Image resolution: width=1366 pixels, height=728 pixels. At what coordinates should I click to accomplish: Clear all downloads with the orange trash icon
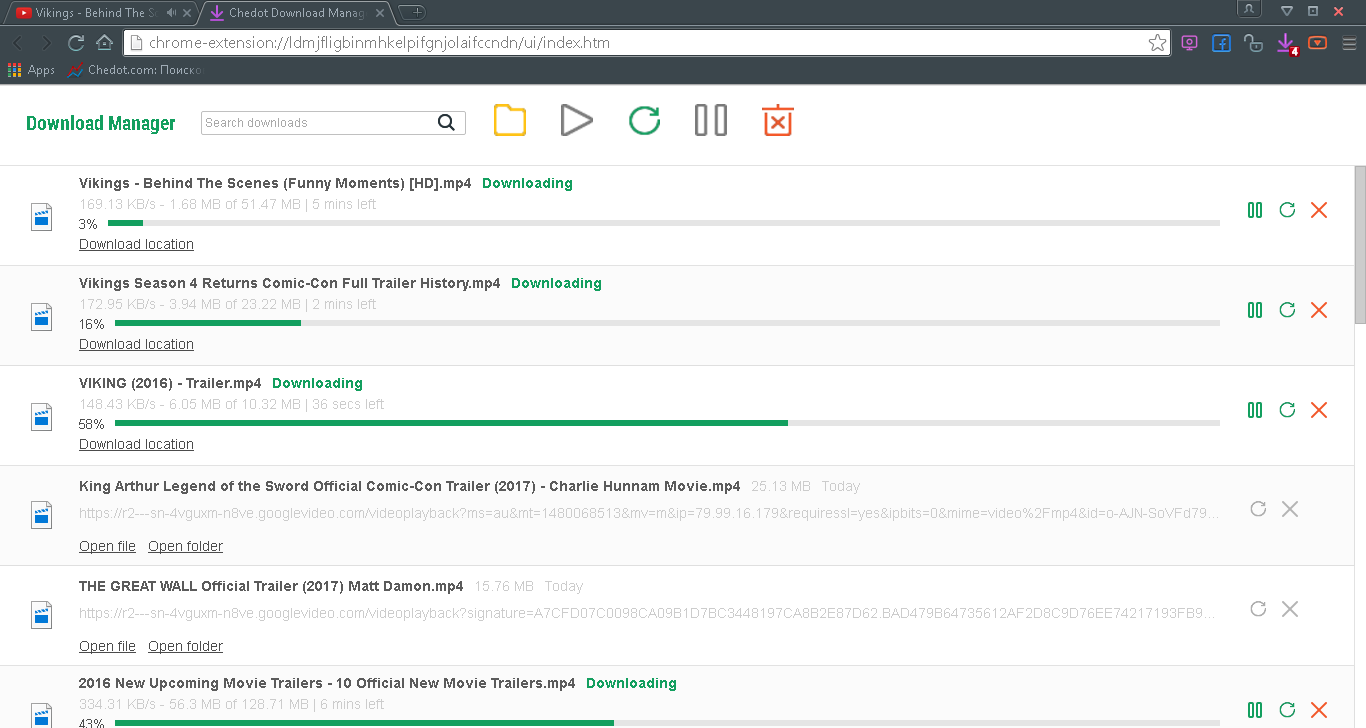(x=777, y=120)
